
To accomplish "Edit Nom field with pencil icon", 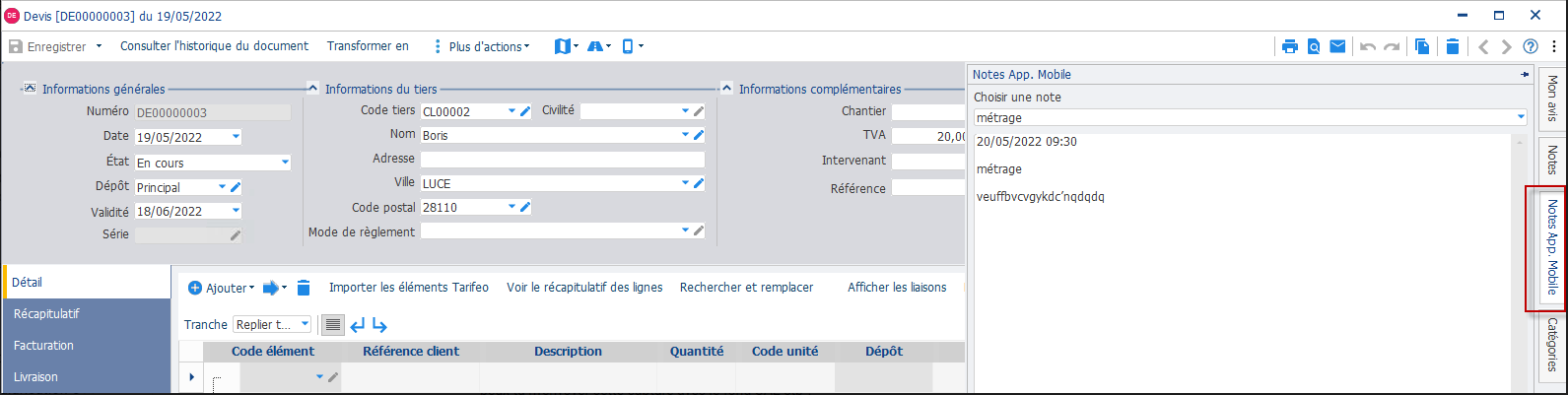I will (699, 135).
